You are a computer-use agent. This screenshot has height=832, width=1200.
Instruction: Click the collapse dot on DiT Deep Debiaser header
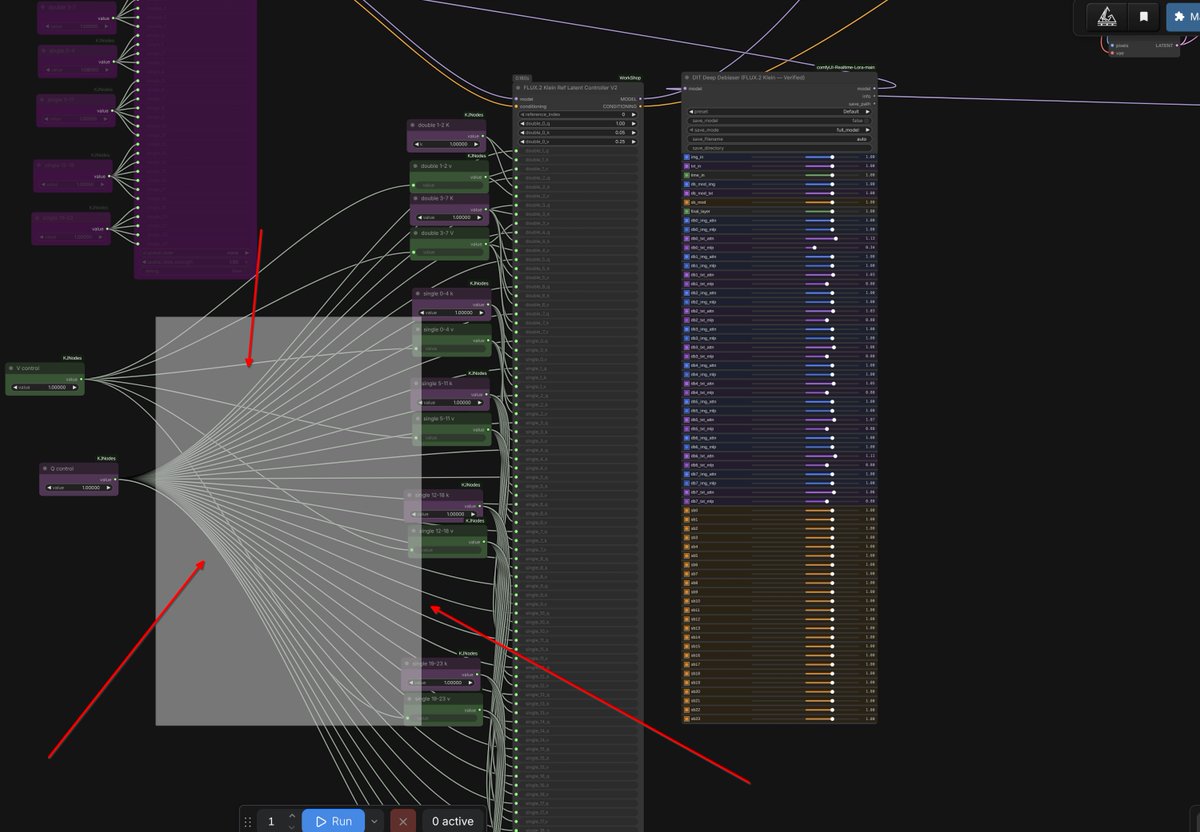pos(686,77)
